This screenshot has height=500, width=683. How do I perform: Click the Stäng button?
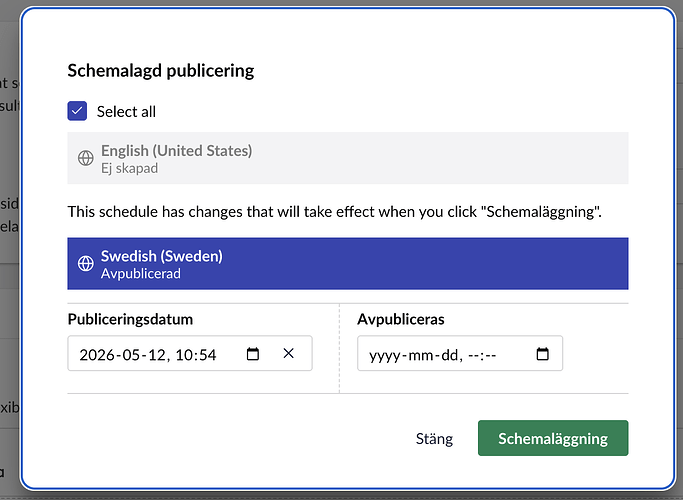click(434, 438)
